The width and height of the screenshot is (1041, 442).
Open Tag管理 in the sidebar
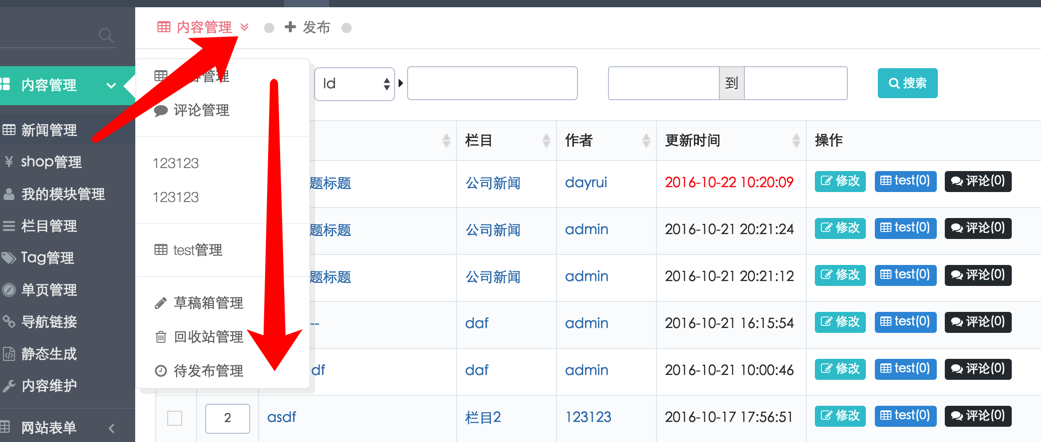coord(47,258)
